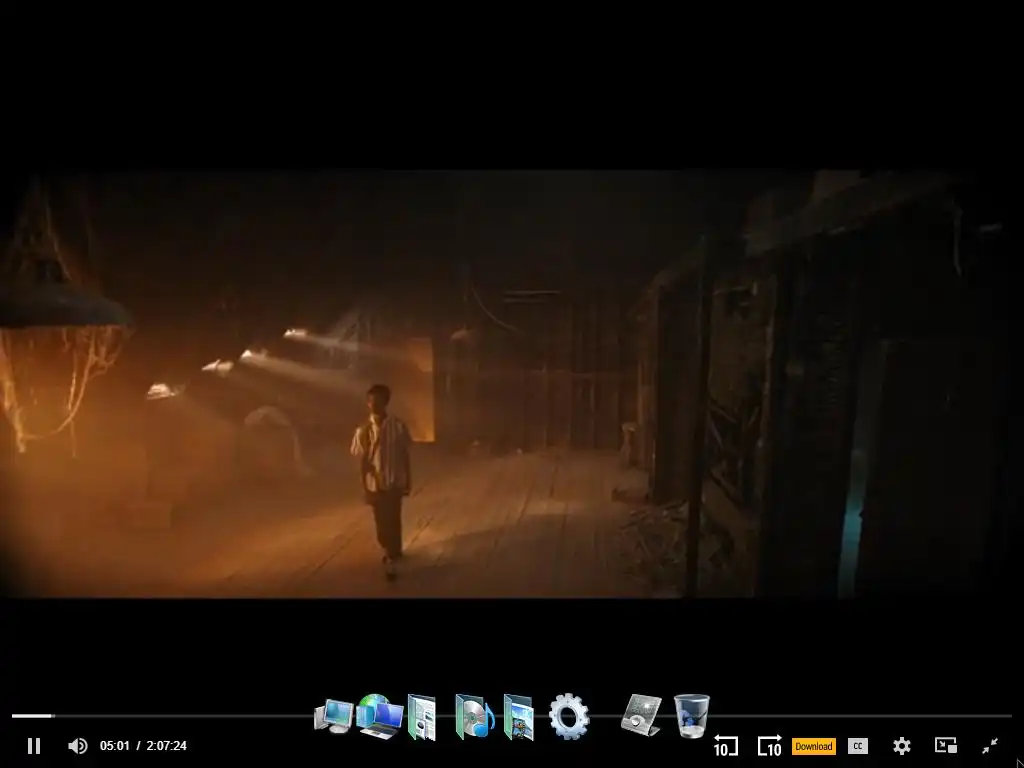Seek along the video progress bar
This screenshot has height=768, width=1024.
point(511,716)
